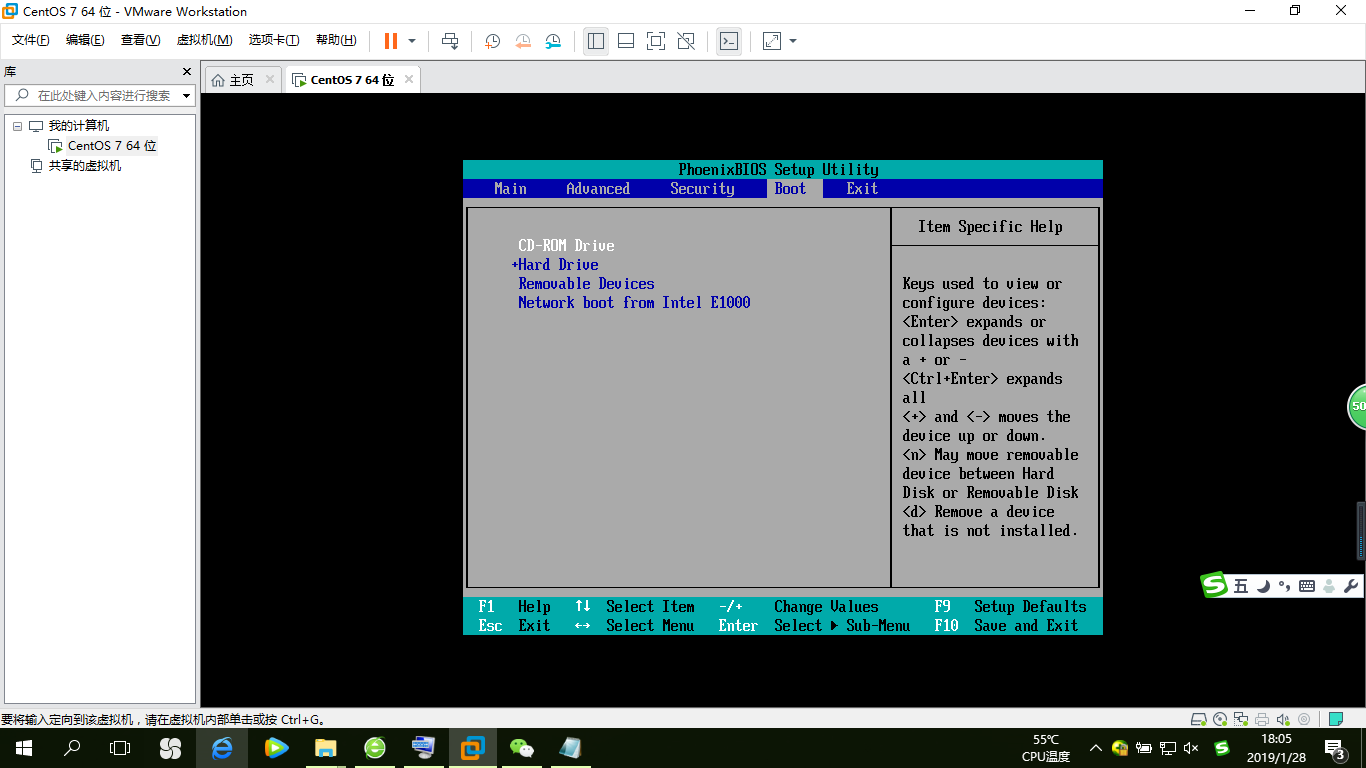Click the library search input field
The width and height of the screenshot is (1366, 768).
pyautogui.click(x=100, y=96)
